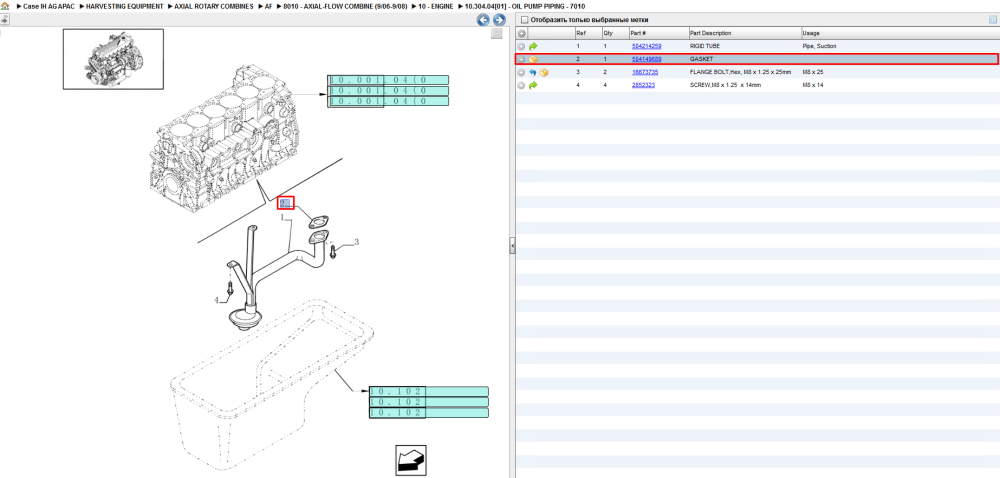The image size is (1000, 478).
Task: Click the 'M8 x 14' usage cell
Action: click(x=812, y=85)
